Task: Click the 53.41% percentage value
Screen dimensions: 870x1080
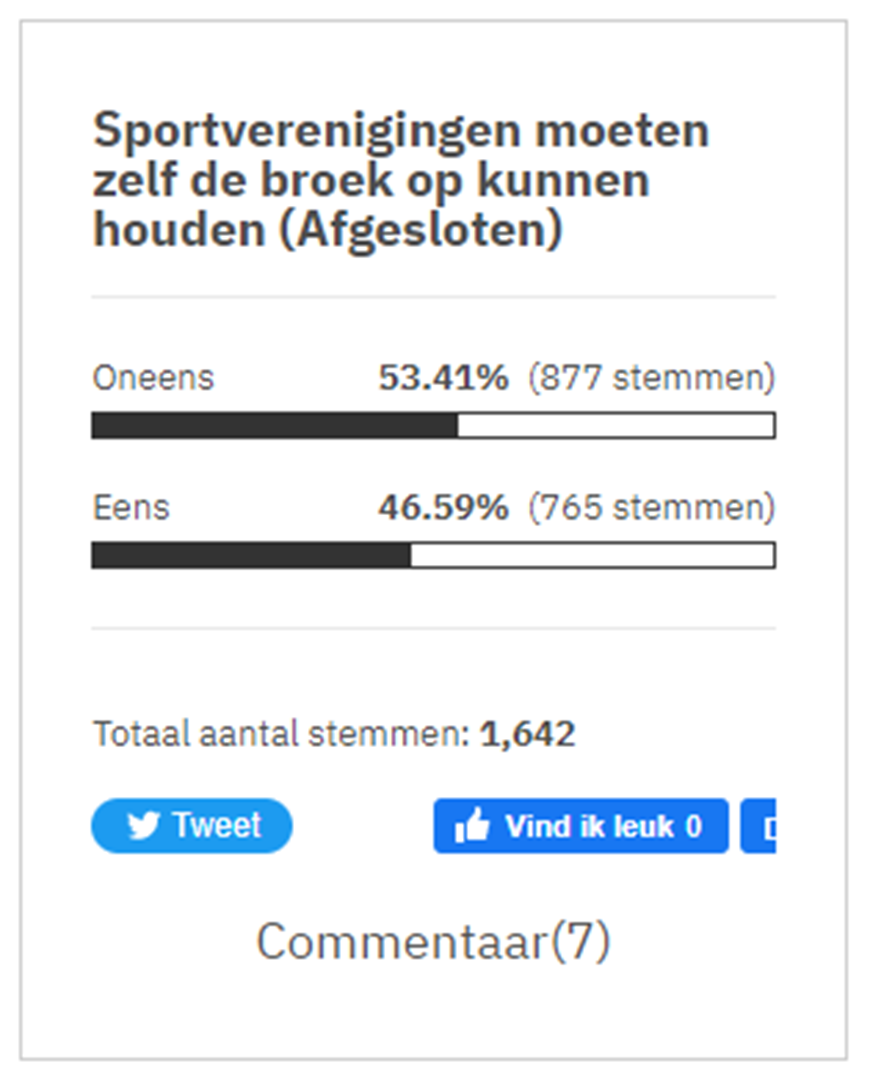Action: pos(443,378)
